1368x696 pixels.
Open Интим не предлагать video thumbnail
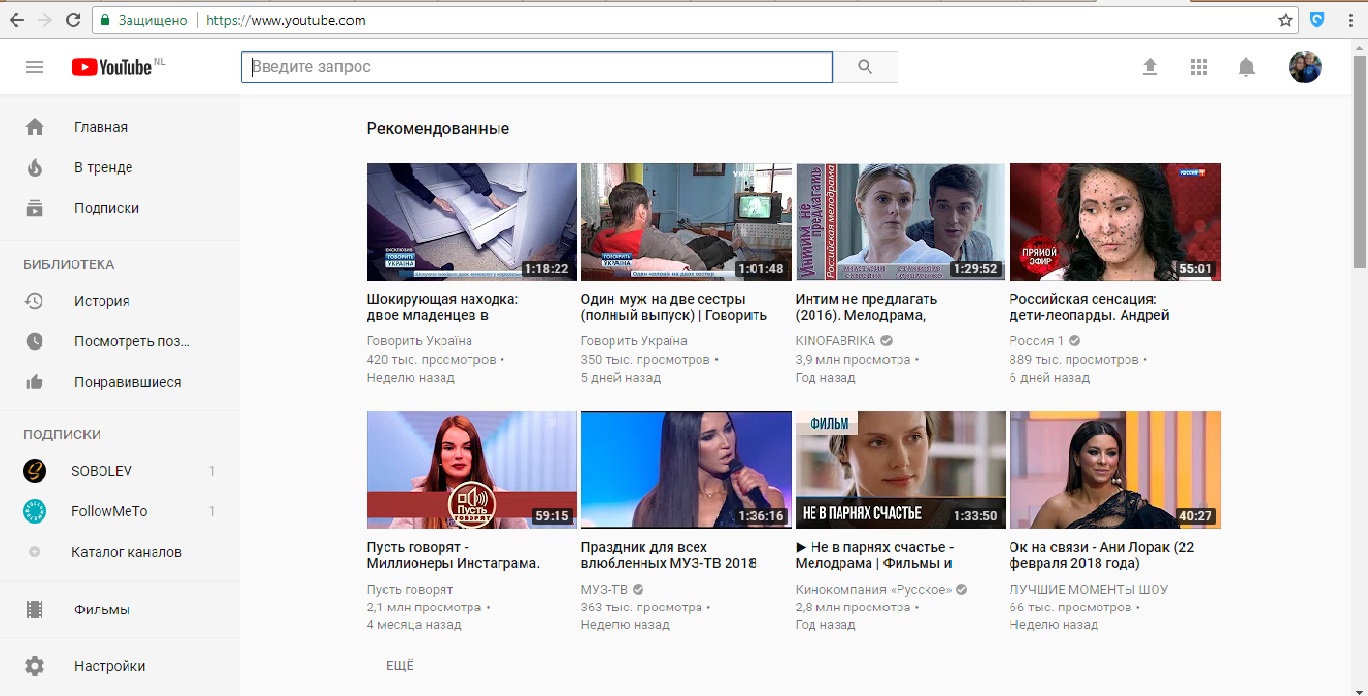tap(901, 222)
